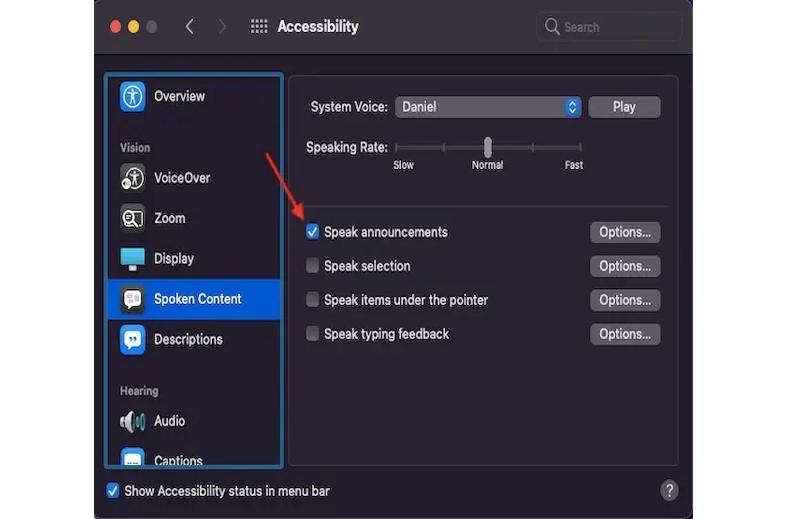Select Spoken Content in the sidebar
This screenshot has width=800, height=519.
195,299
